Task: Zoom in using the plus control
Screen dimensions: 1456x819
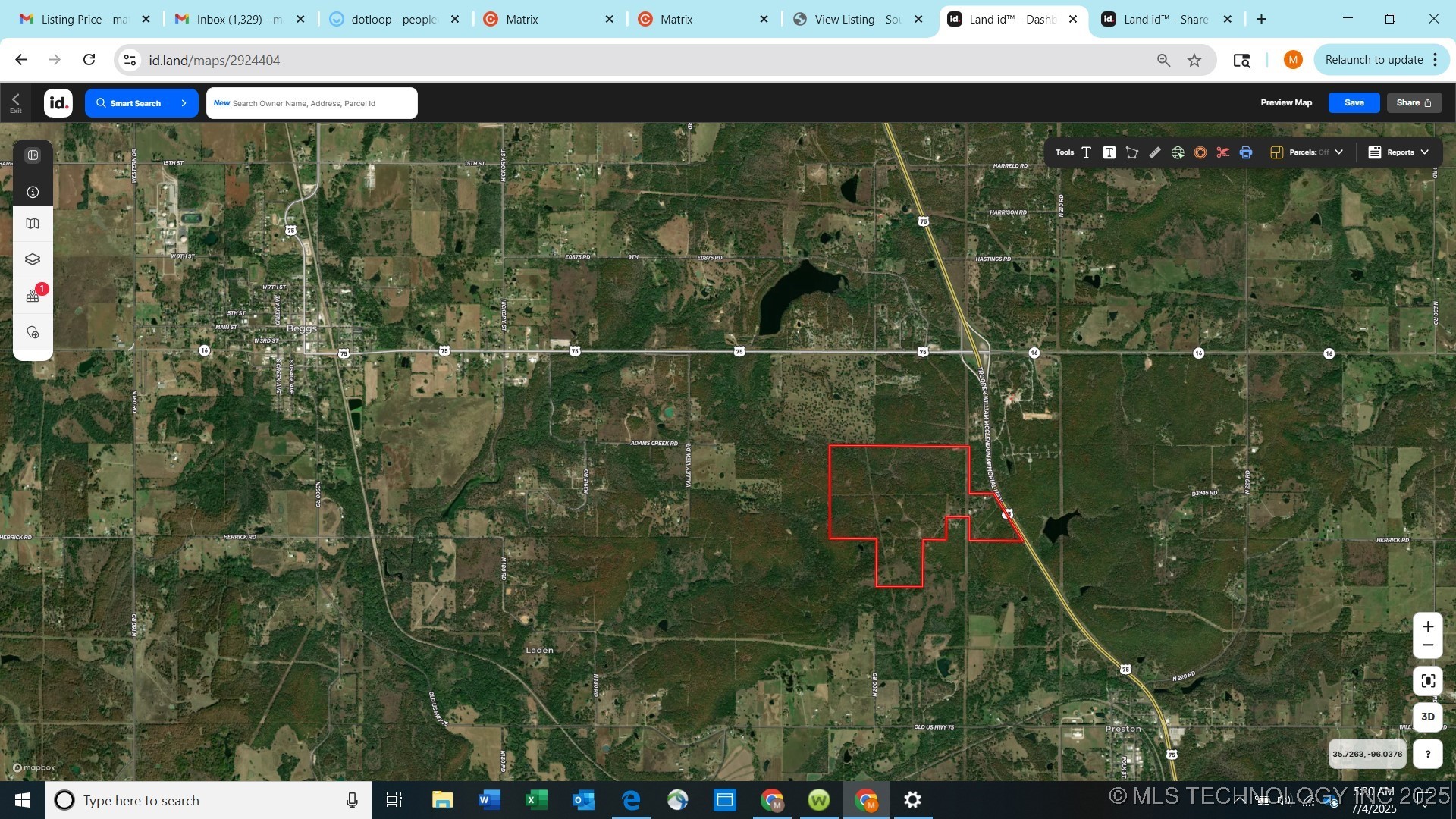Action: pos(1428,626)
